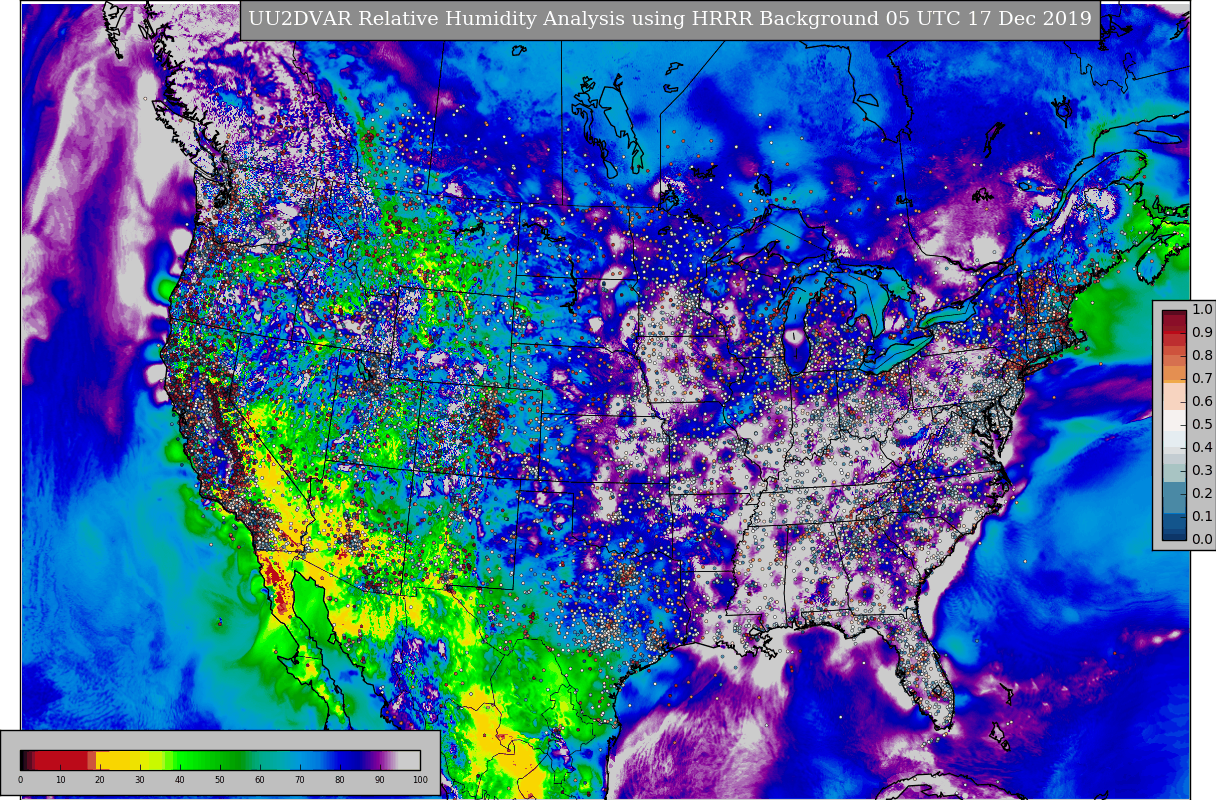The height and width of the screenshot is (800, 1216).
Task: Click the '70' label on the bottom humidity colorbar
Action: point(300,780)
